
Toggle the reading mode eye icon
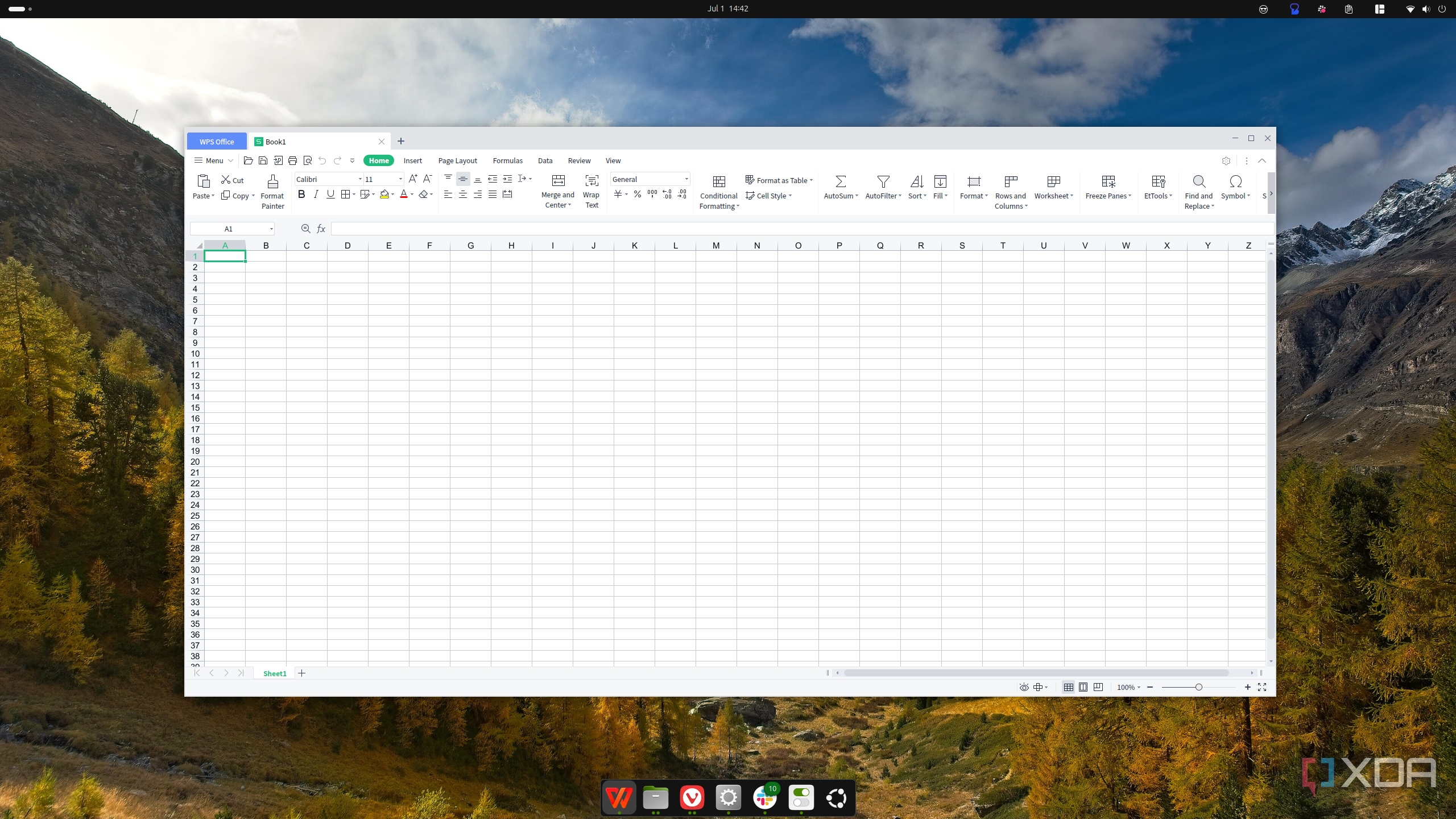pos(1024,687)
